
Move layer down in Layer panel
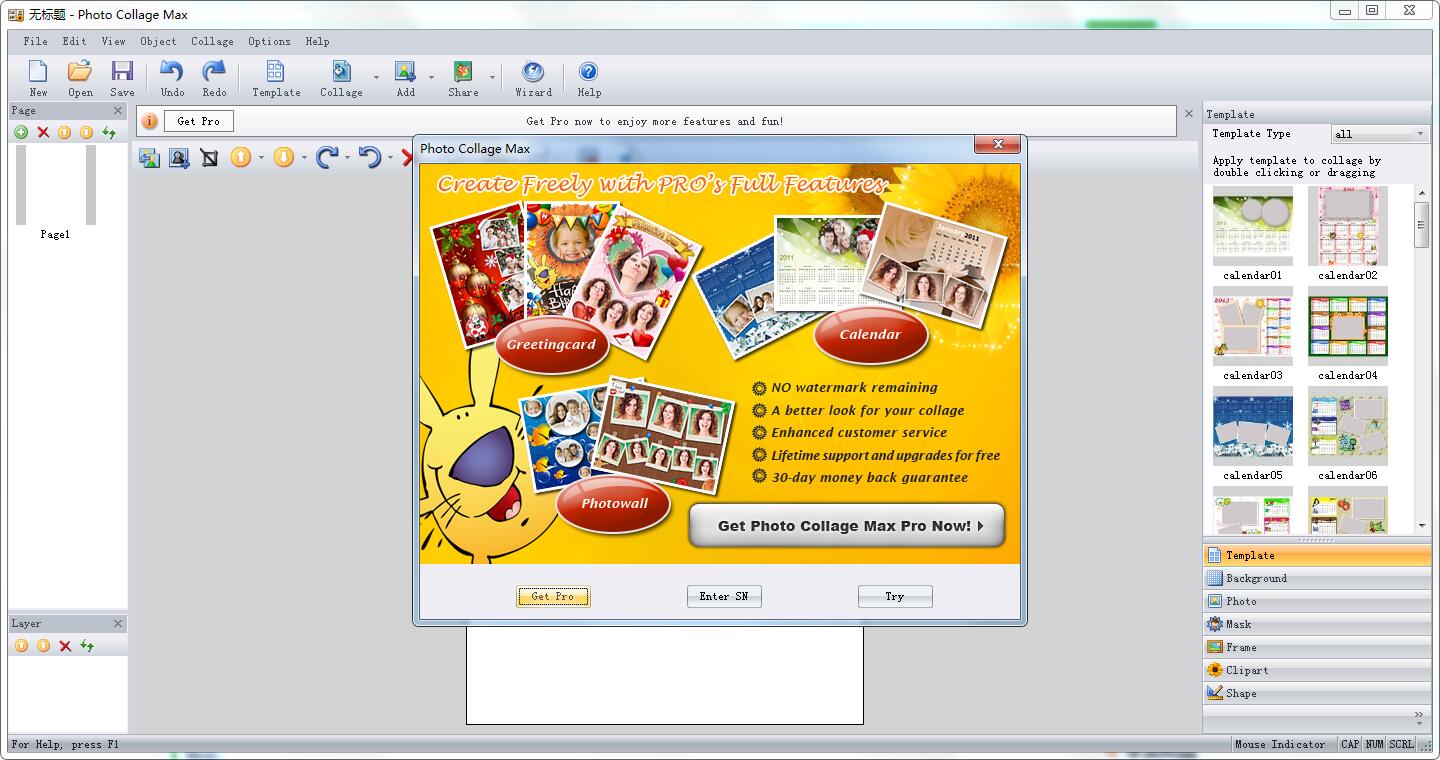(x=43, y=646)
